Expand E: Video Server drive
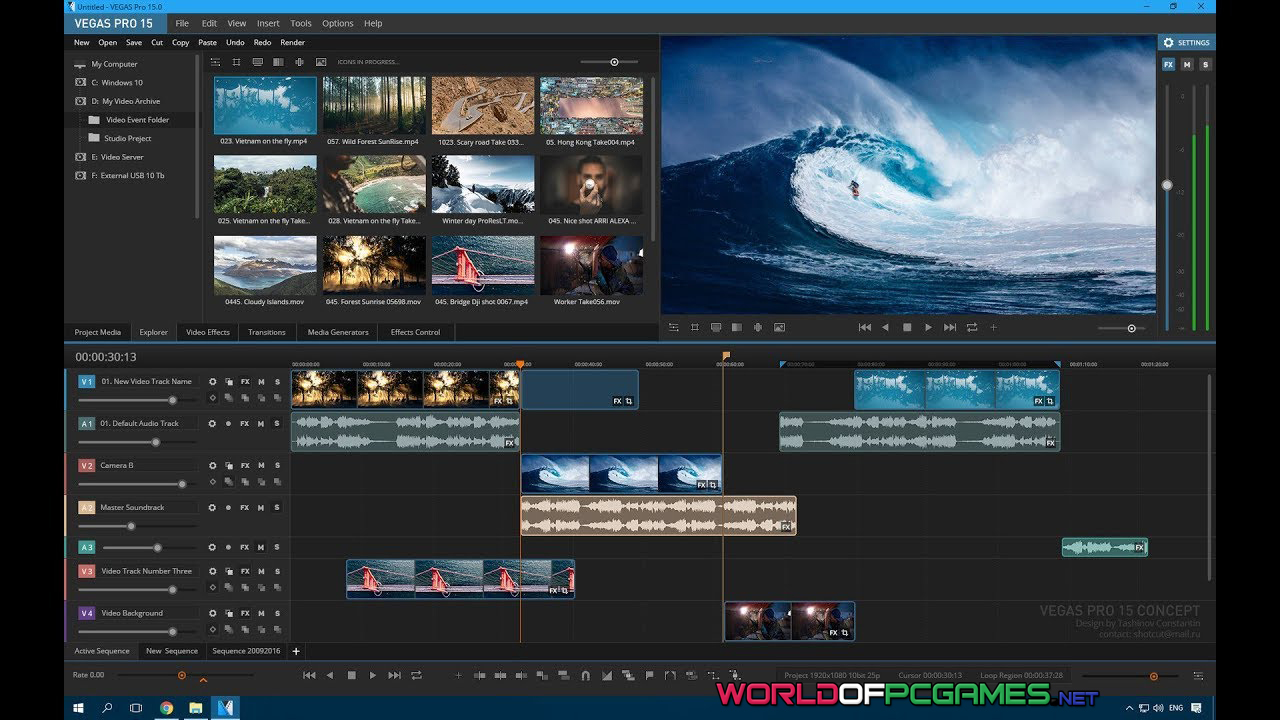 coord(80,157)
